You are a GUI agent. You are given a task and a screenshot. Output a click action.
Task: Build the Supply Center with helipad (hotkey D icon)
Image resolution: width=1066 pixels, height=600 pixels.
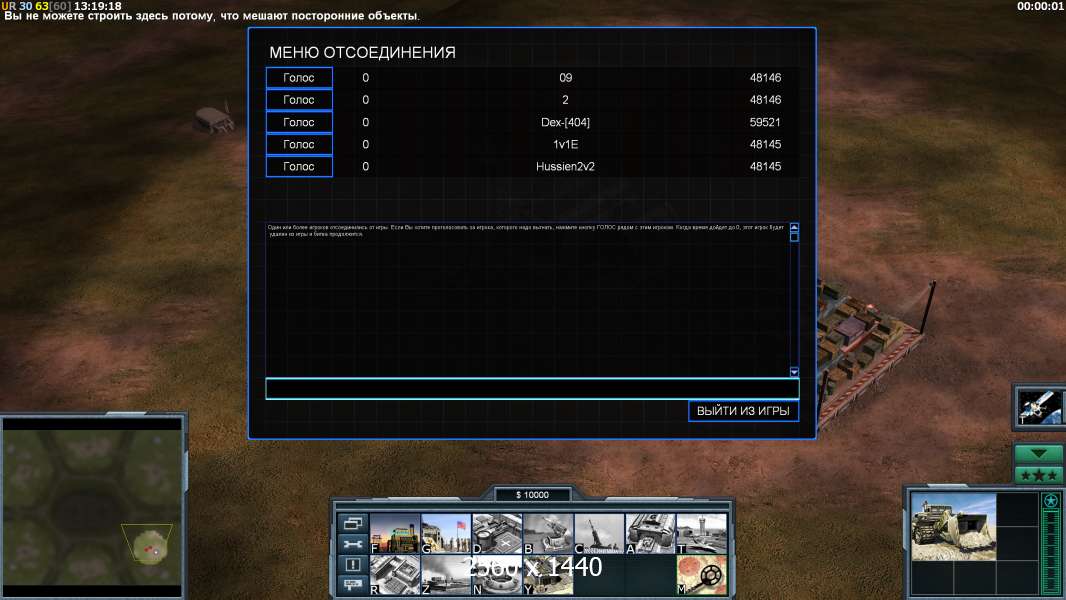tap(497, 533)
